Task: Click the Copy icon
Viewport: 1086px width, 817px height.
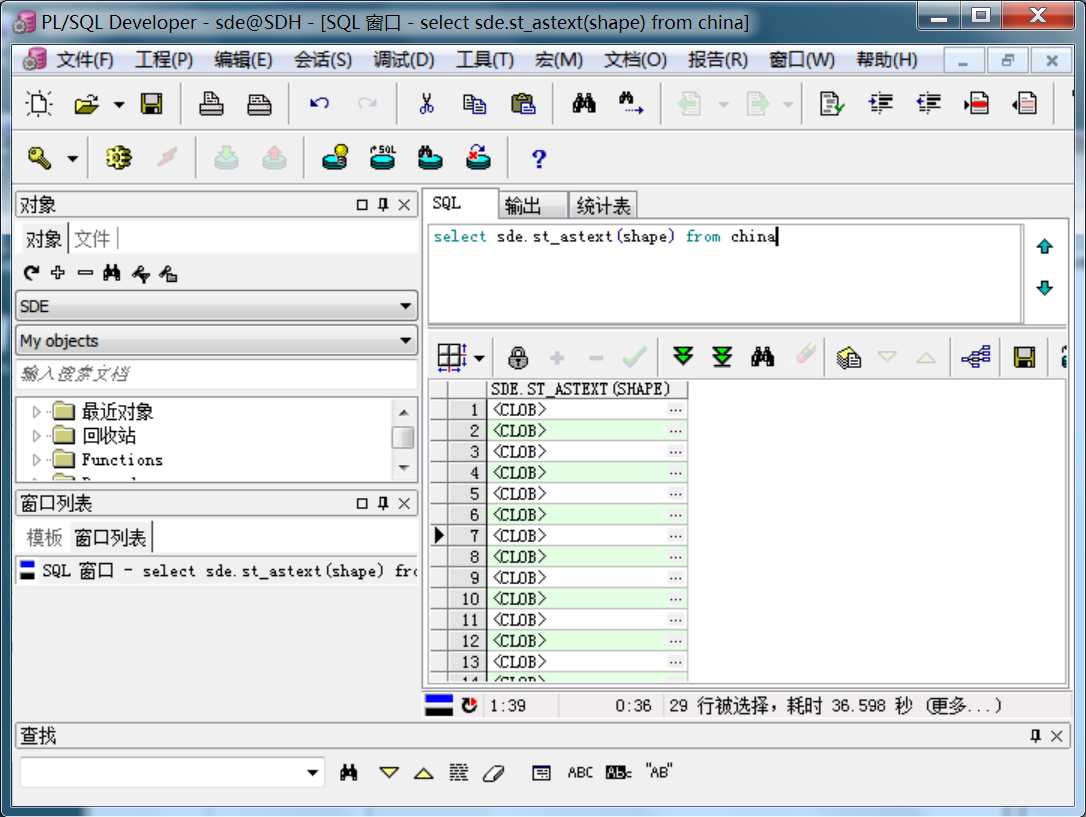Action: pos(474,104)
